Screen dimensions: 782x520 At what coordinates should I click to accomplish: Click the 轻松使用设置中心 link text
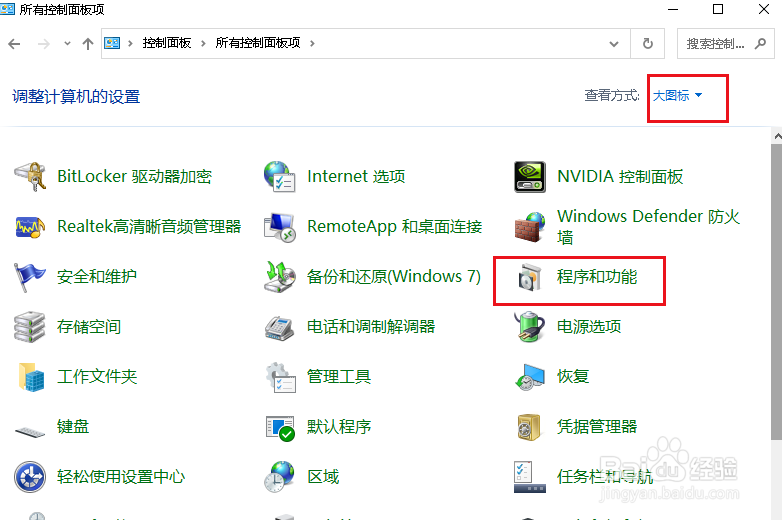121,477
